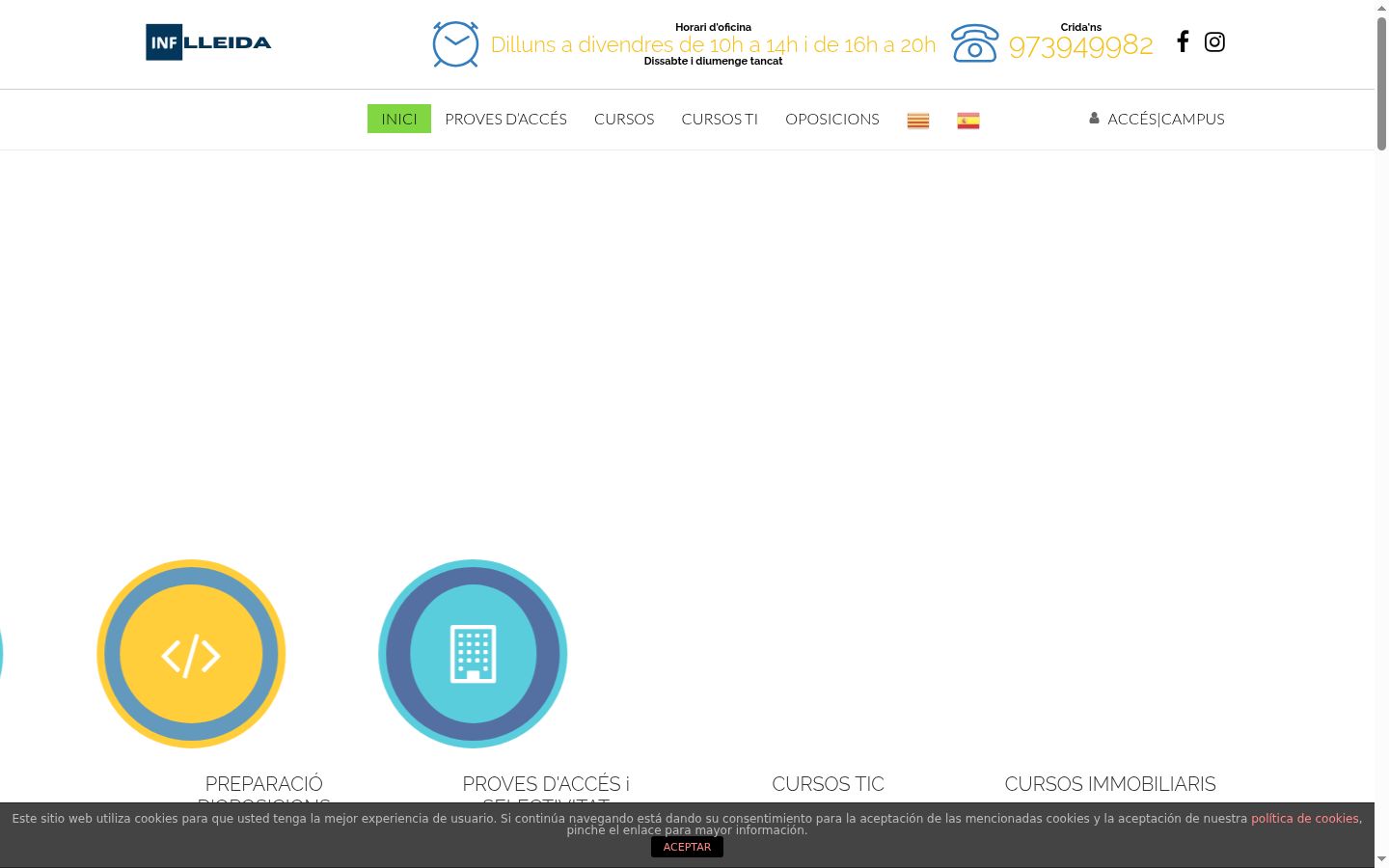
Task: Click the page's vertical scrollbar thumb
Action: tap(1381, 83)
